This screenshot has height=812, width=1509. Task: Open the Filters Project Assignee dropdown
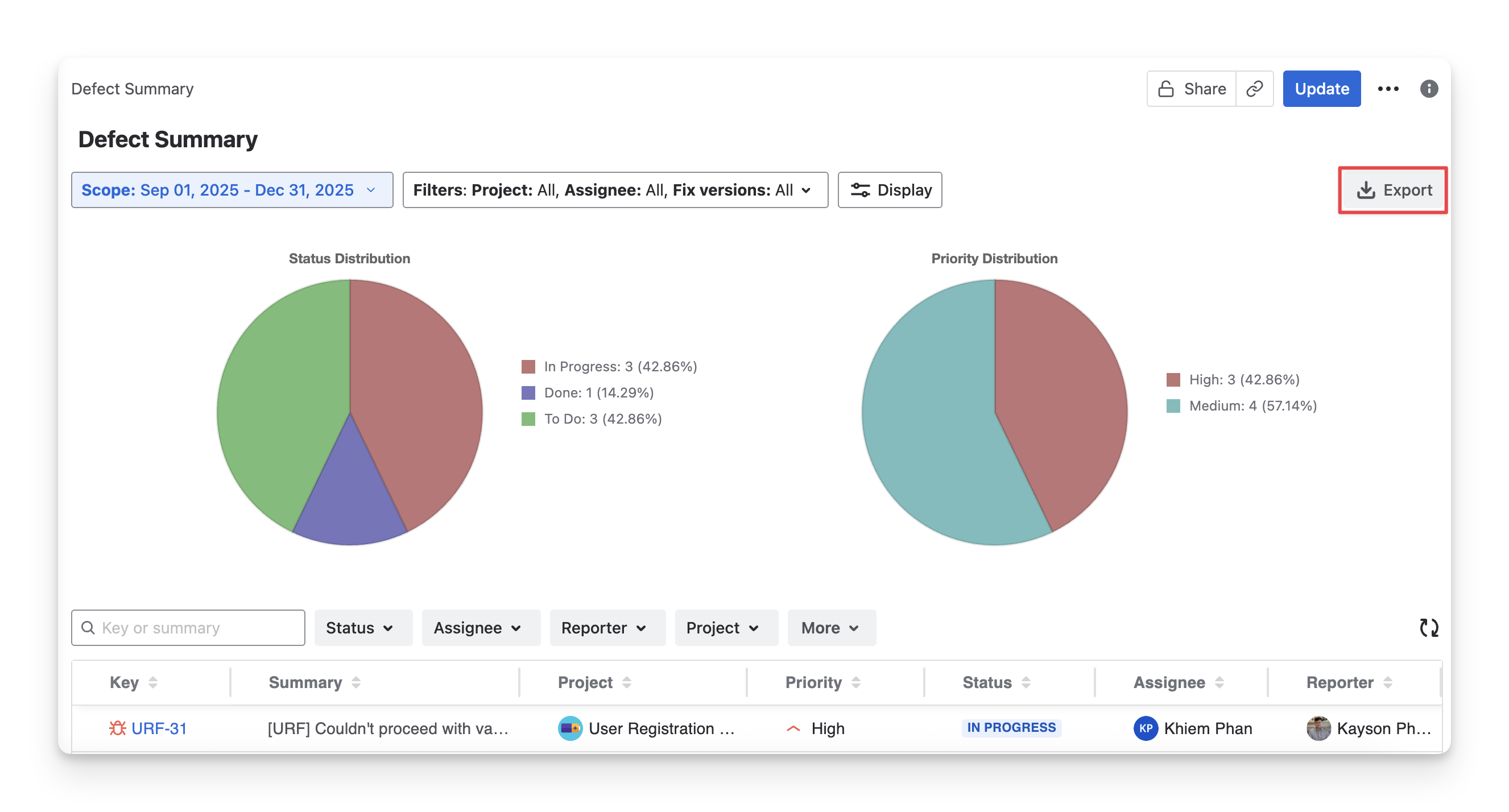coord(614,190)
